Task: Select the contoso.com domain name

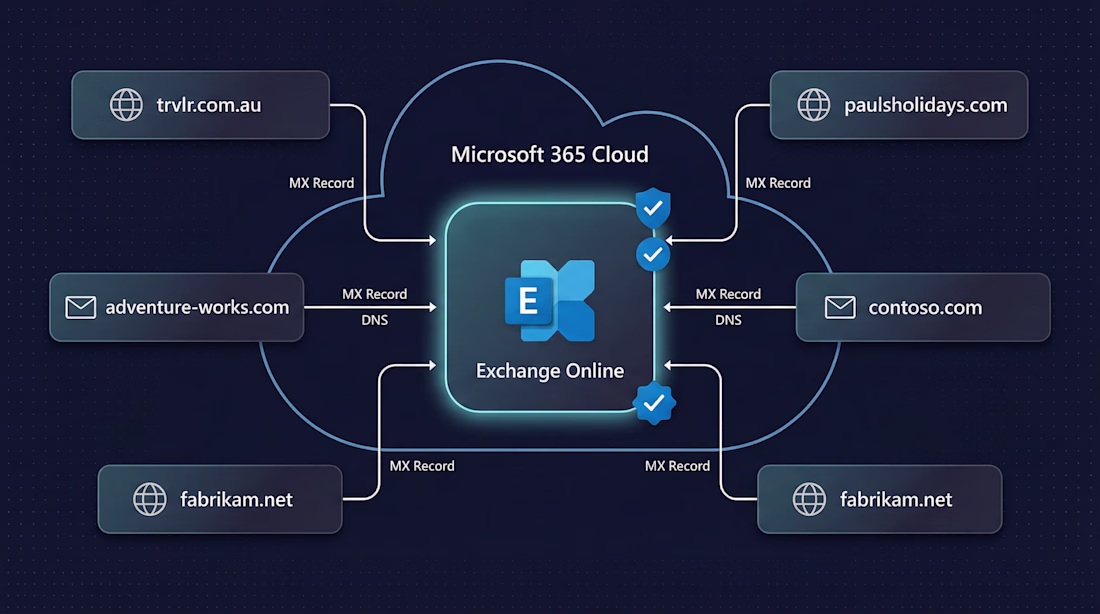Action: pos(925,307)
